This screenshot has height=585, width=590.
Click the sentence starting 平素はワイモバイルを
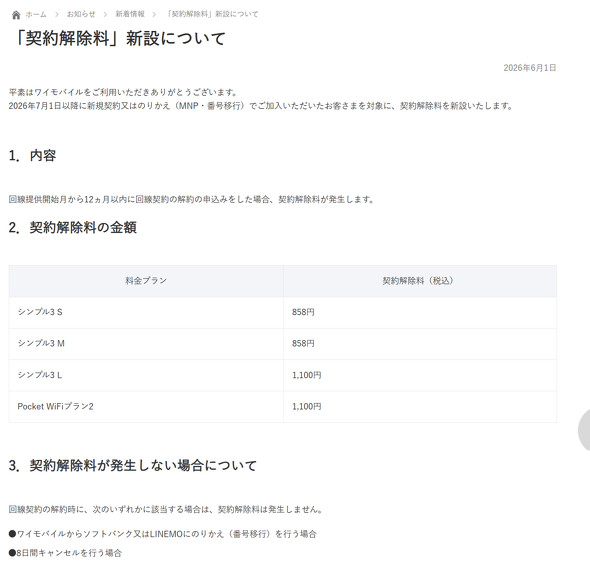pos(123,92)
